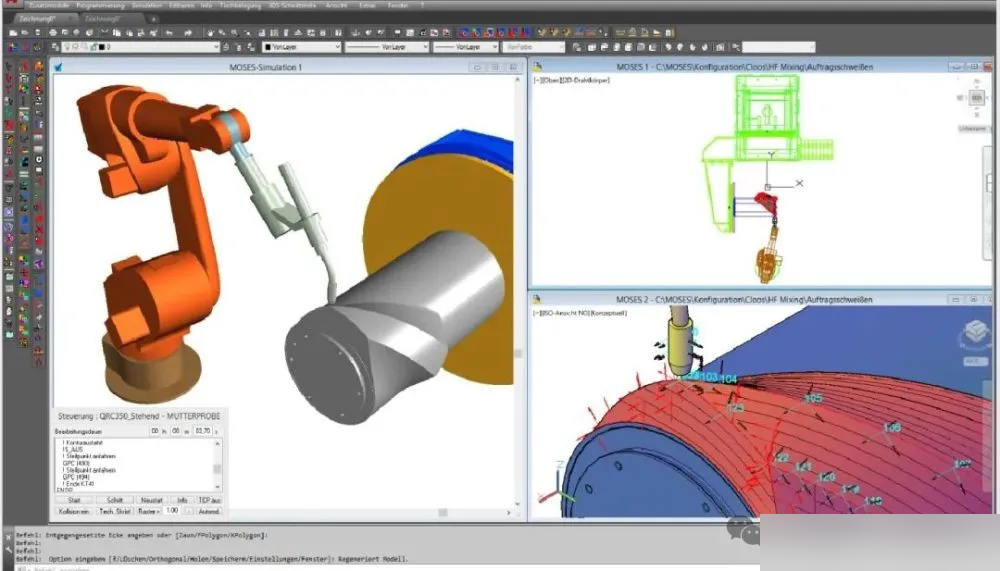Open the Editieren menu
Viewport: 1000px width, 571px height.
tap(182, 5)
